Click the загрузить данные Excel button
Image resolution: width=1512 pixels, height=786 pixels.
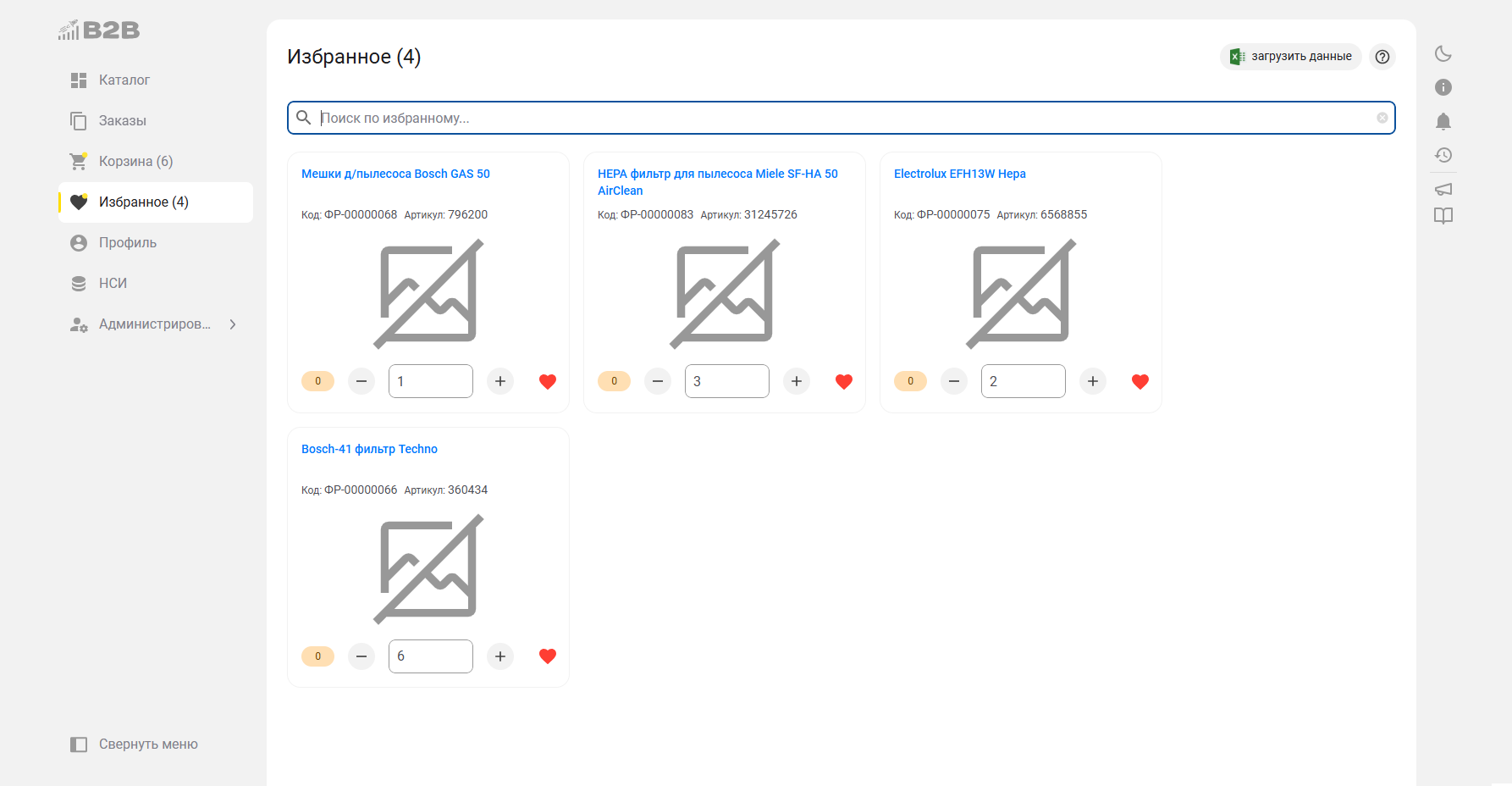coord(1291,57)
